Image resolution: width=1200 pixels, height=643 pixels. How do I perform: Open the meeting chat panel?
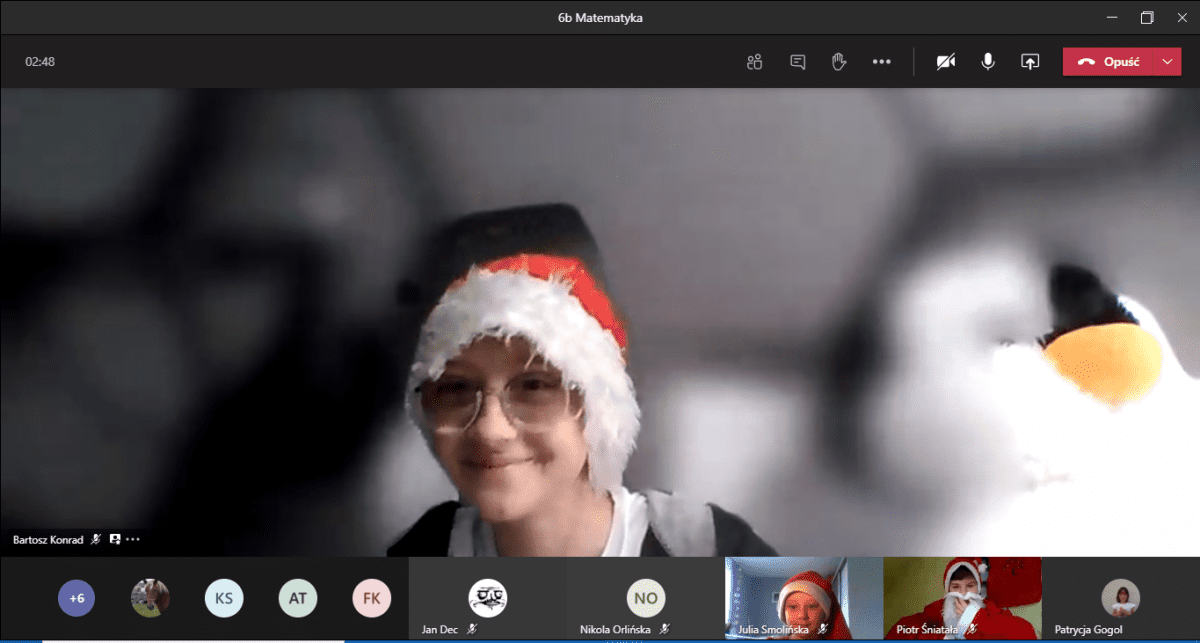point(797,62)
